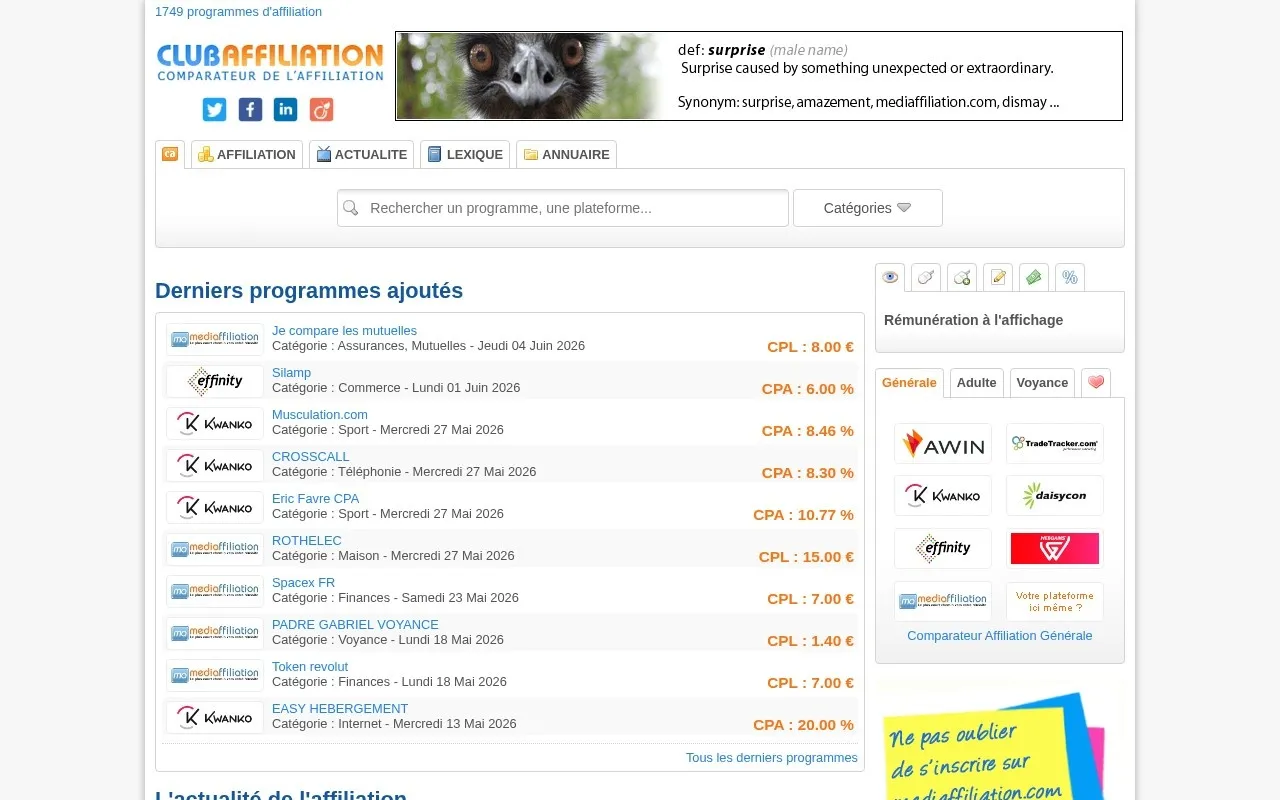Click the mediaffiliation logo beside Je compare les mutuelles
Screen dimensions: 1280x800
click(215, 339)
